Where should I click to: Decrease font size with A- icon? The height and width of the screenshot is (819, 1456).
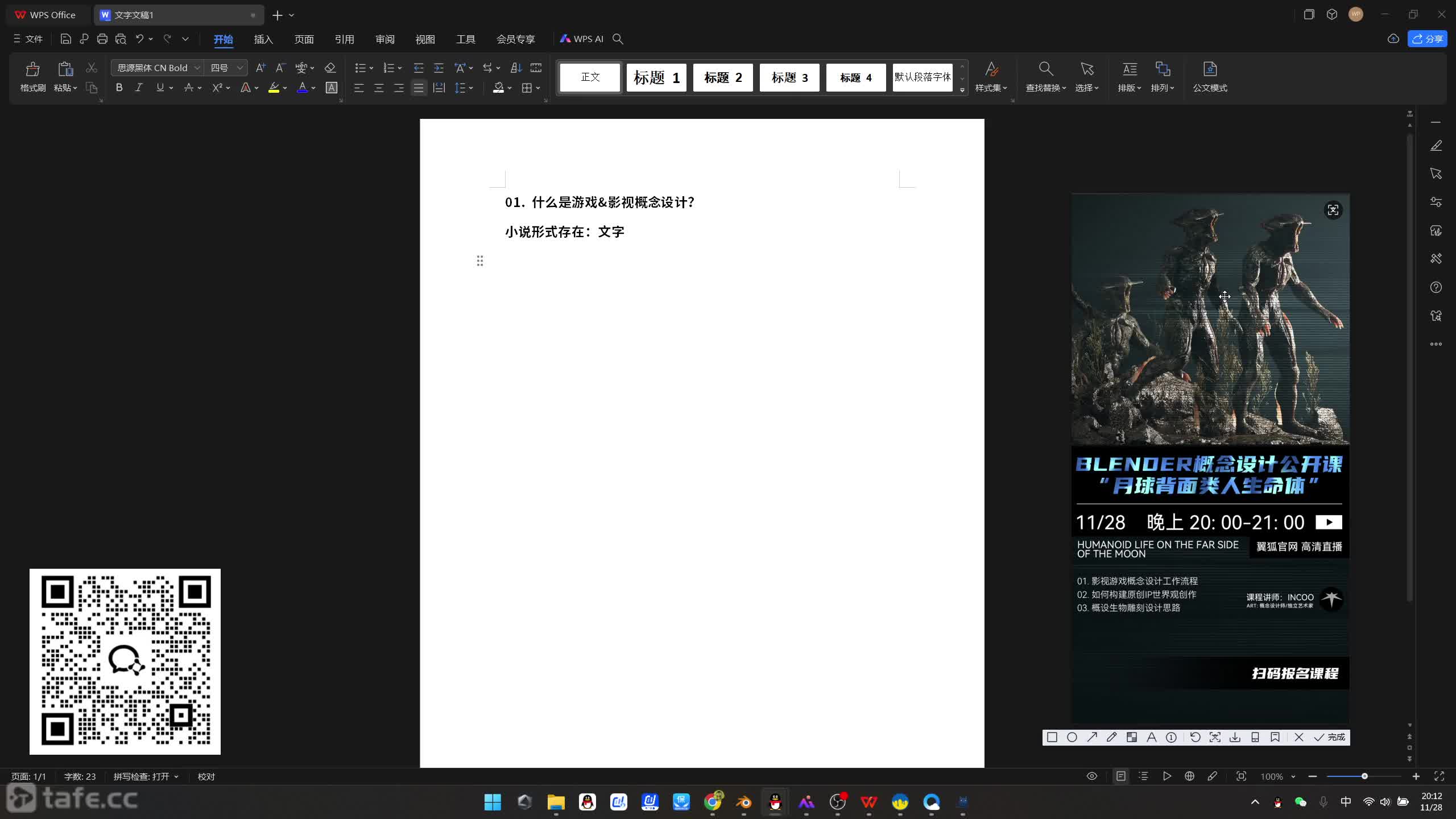point(280,68)
